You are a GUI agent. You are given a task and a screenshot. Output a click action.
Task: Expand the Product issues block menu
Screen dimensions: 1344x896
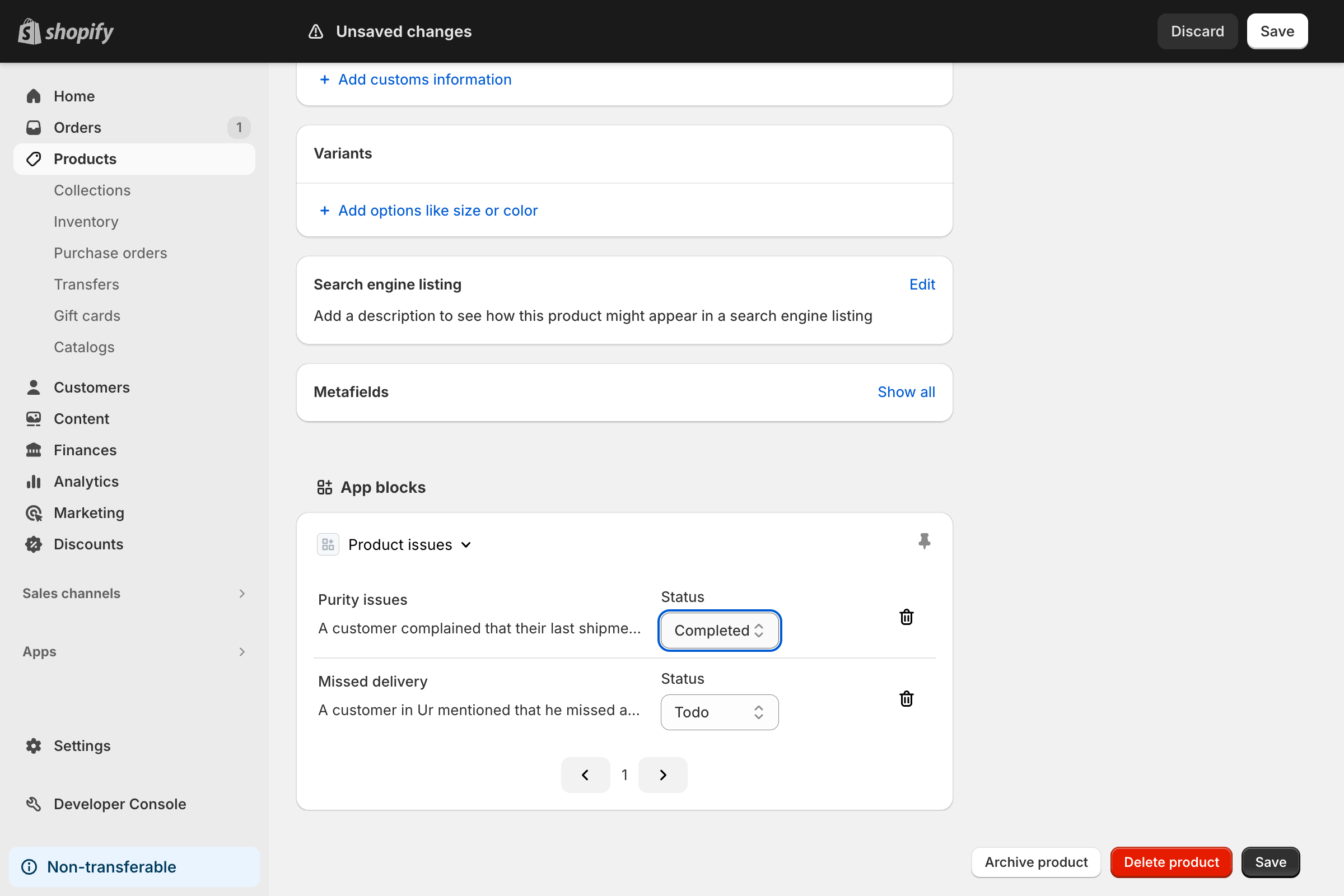466,544
